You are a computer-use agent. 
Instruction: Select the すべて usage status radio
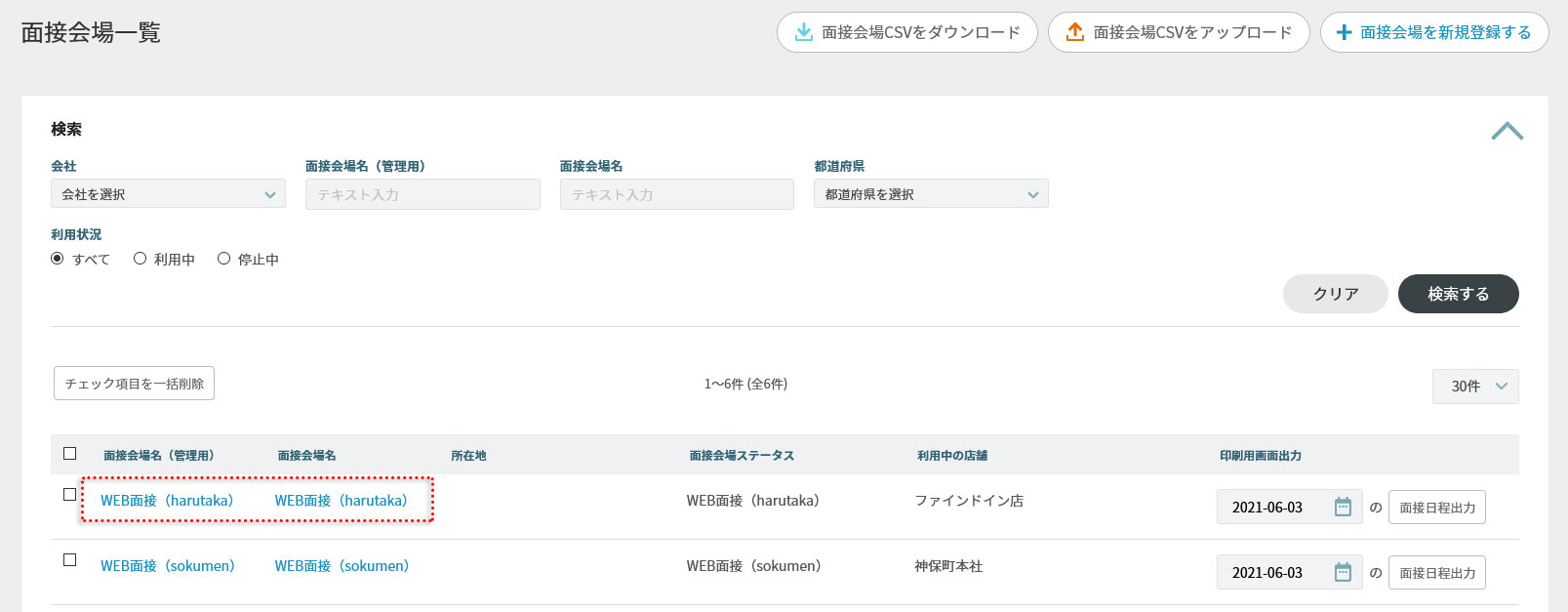click(58, 259)
